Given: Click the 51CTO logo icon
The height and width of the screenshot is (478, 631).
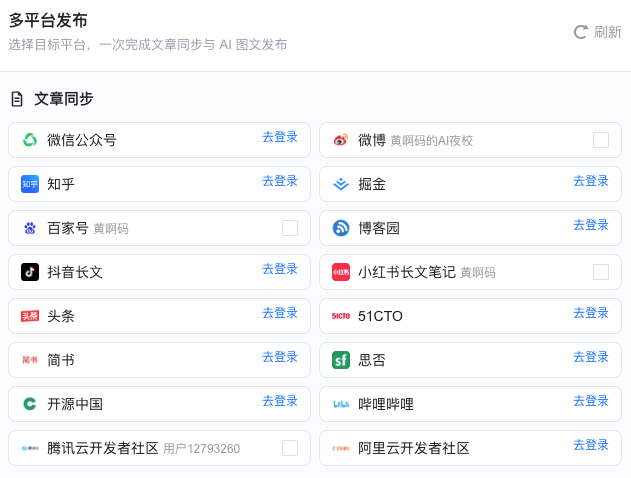Looking at the screenshot, I should click(x=341, y=316).
